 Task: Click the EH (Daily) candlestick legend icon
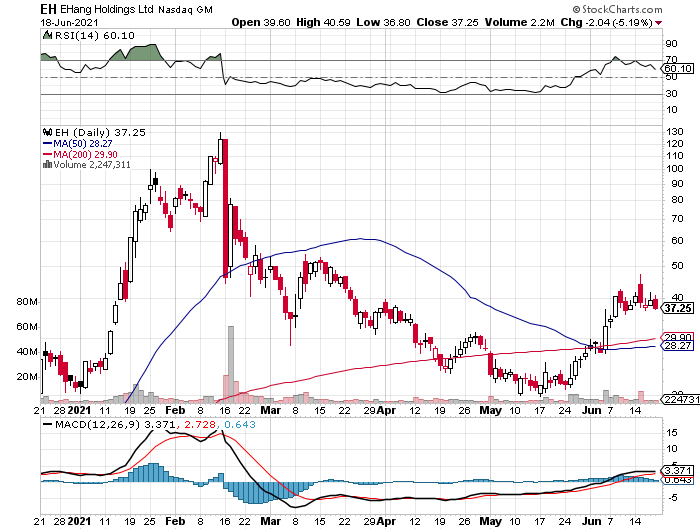tap(46, 131)
